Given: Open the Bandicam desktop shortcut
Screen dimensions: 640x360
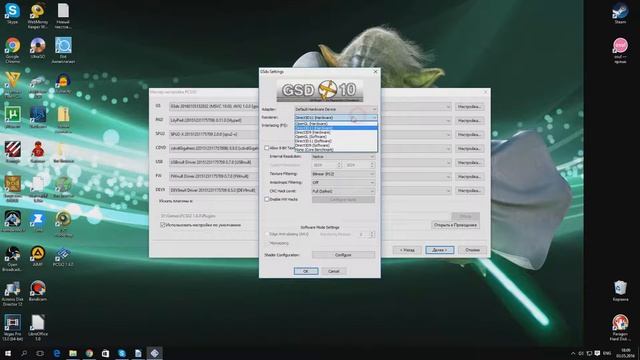Looking at the screenshot, I should tap(38, 291).
